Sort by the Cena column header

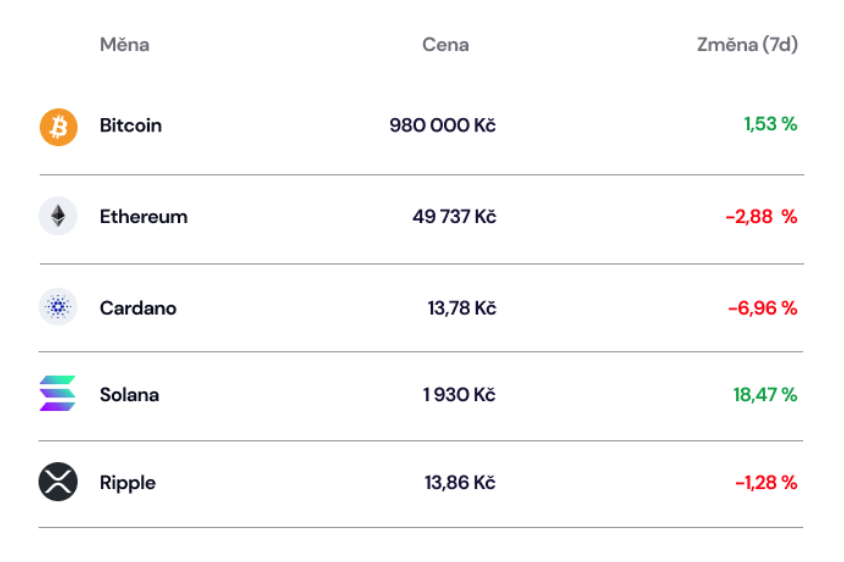point(445,45)
